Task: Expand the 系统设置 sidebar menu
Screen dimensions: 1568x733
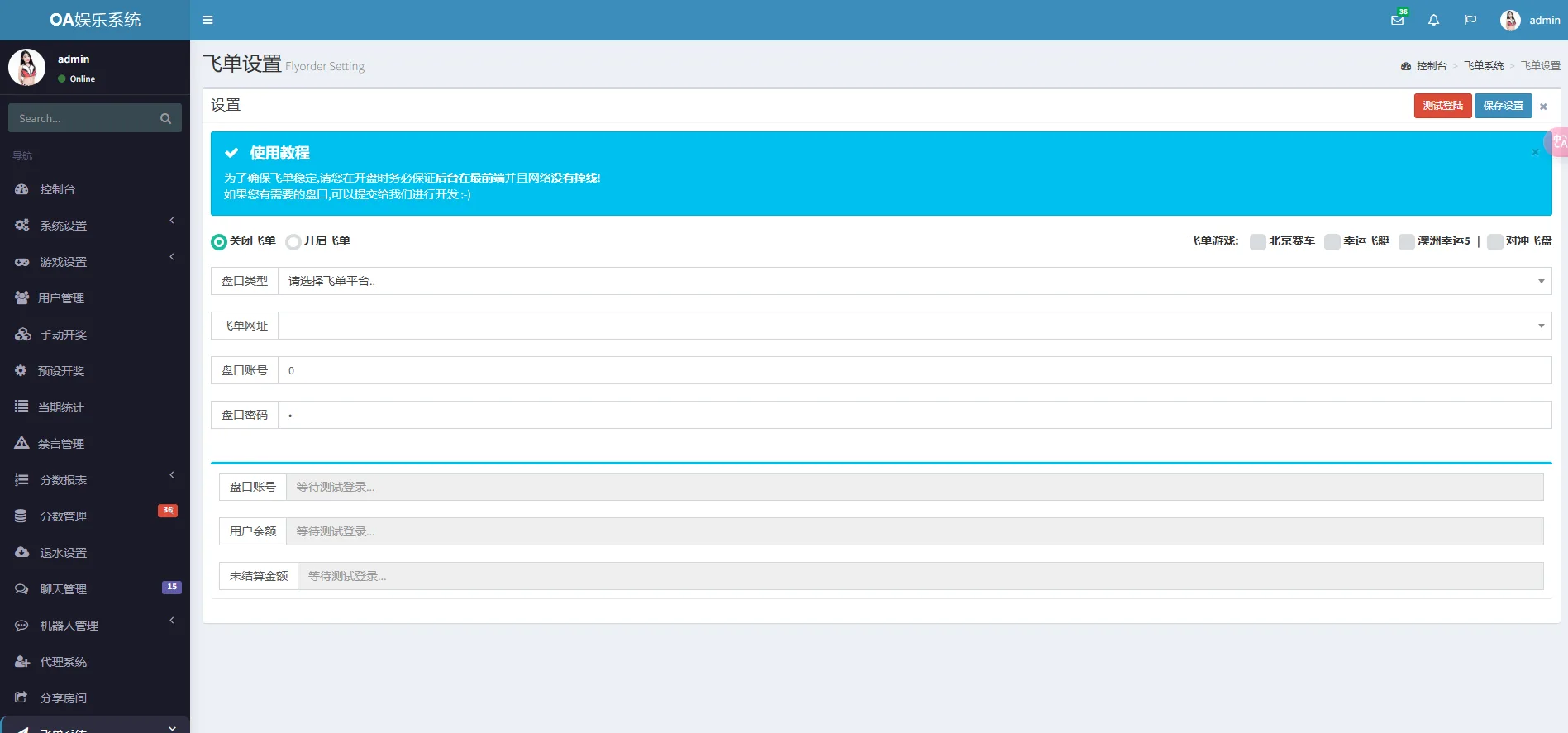Action: 64,226
